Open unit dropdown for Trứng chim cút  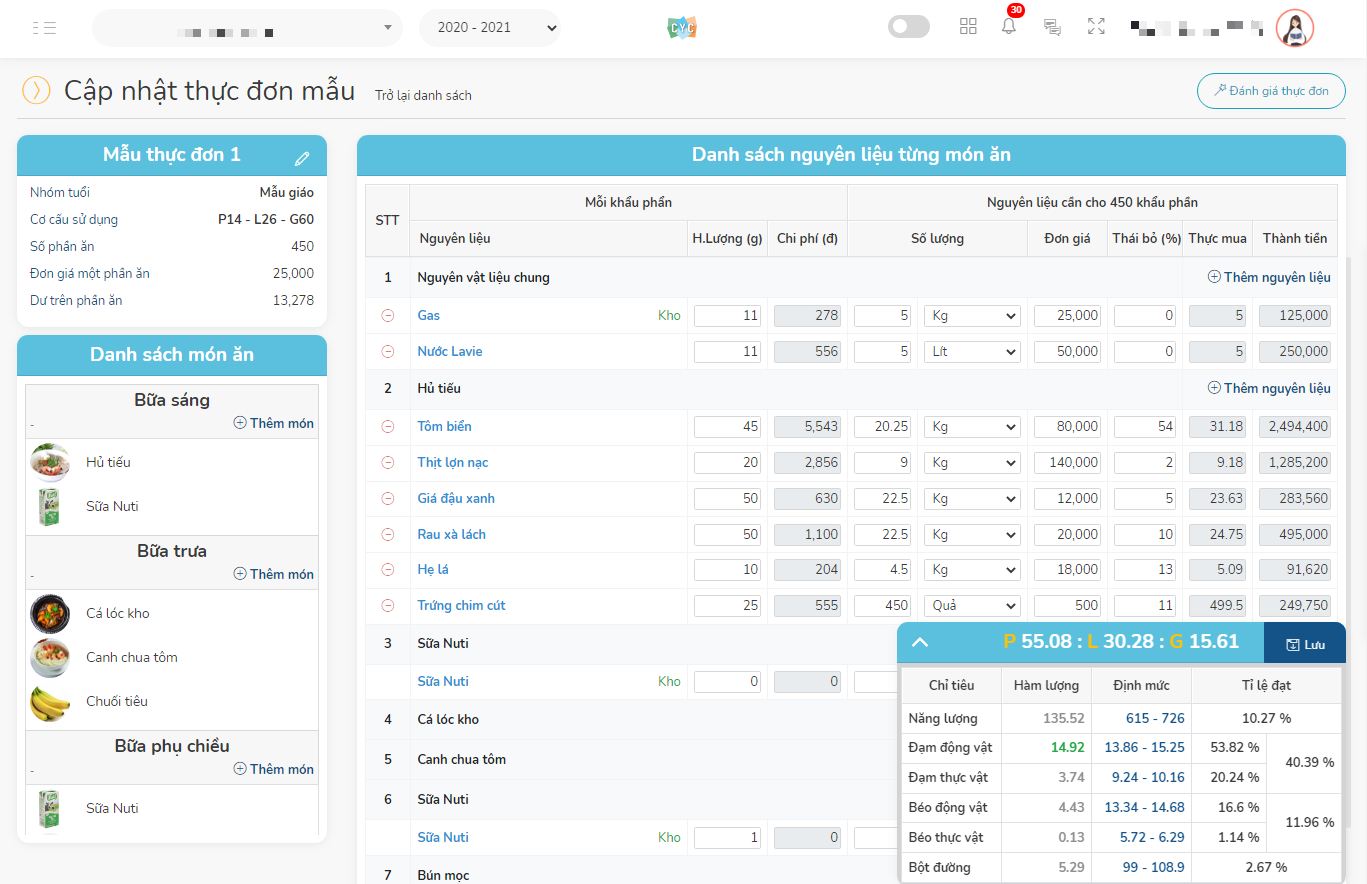(x=971, y=606)
